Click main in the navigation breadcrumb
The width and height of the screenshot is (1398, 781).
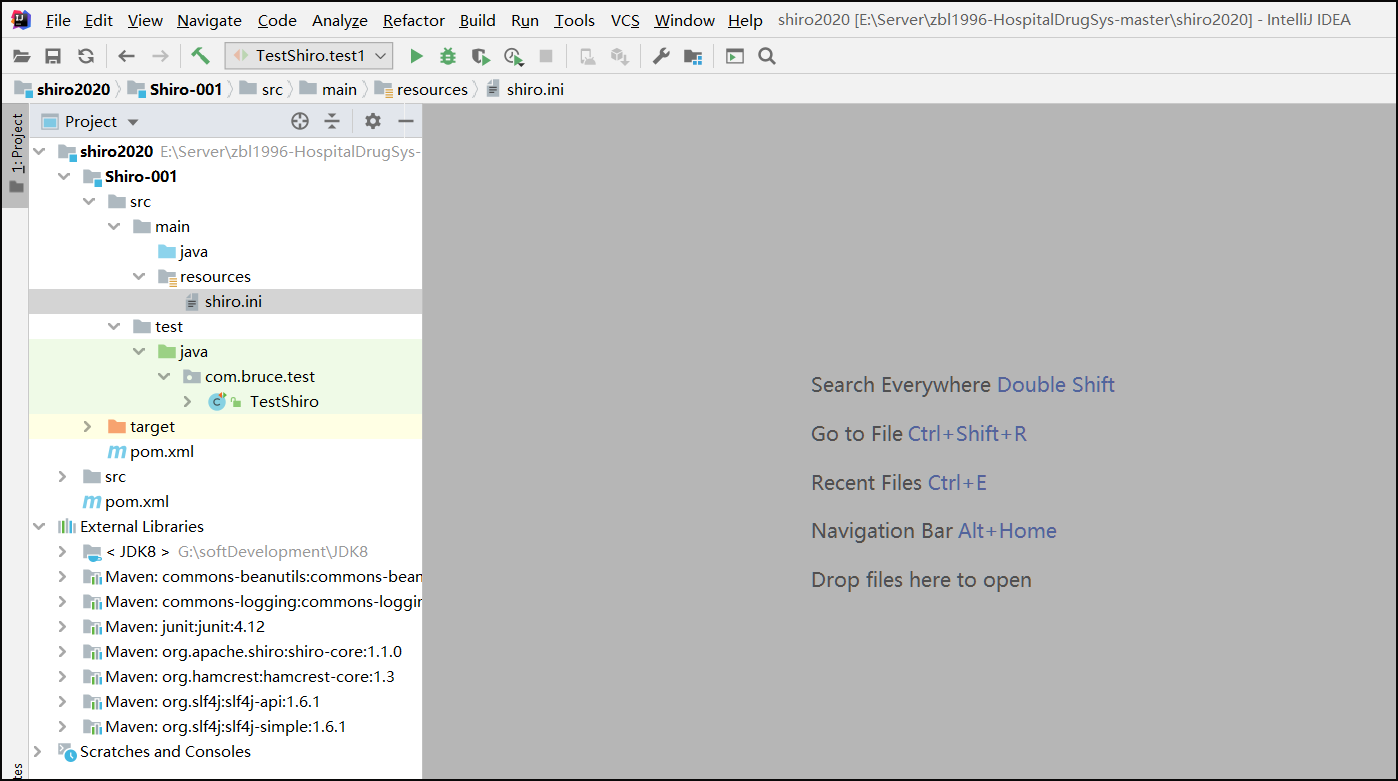pyautogui.click(x=328, y=89)
